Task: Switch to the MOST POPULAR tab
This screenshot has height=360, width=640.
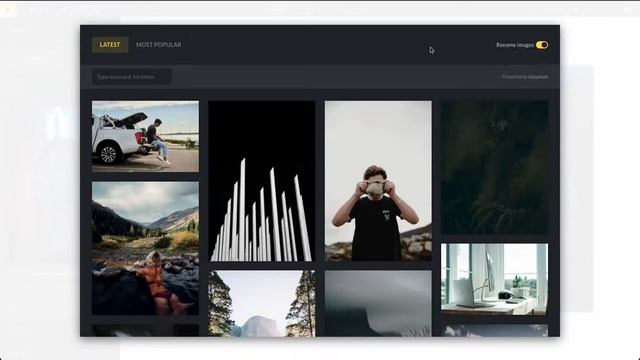Action: 159,45
